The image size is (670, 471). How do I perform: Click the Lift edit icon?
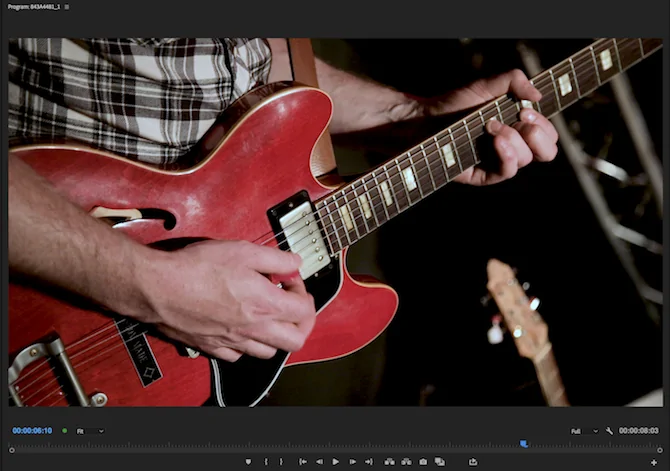coord(389,462)
